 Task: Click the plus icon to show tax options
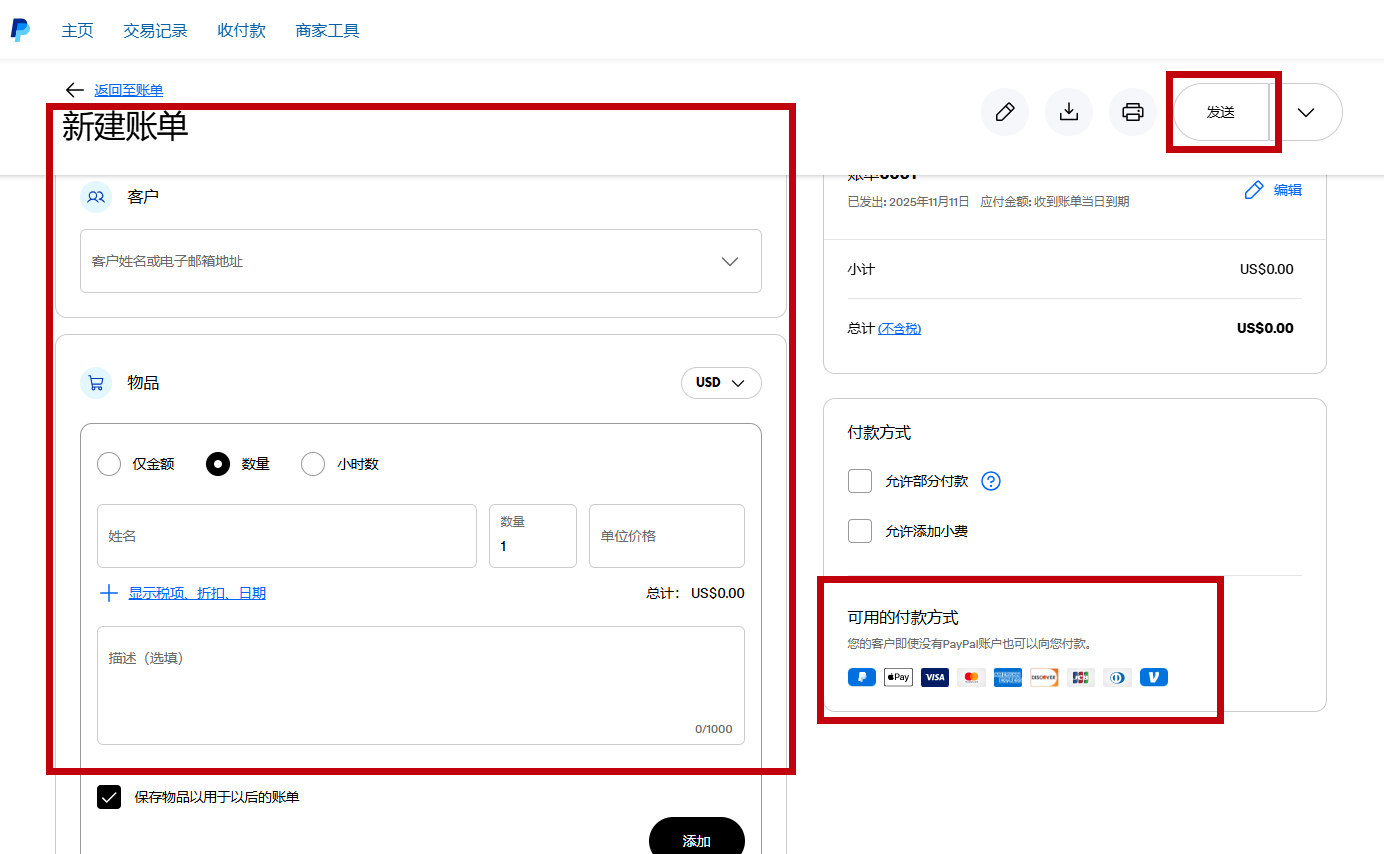(x=109, y=593)
